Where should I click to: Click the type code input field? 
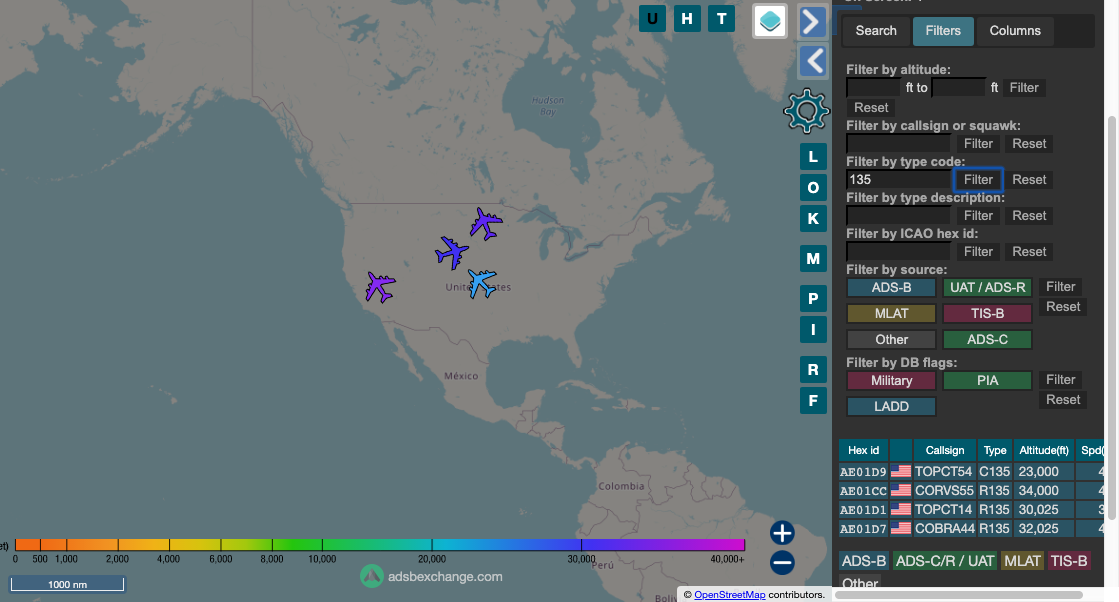[898, 180]
